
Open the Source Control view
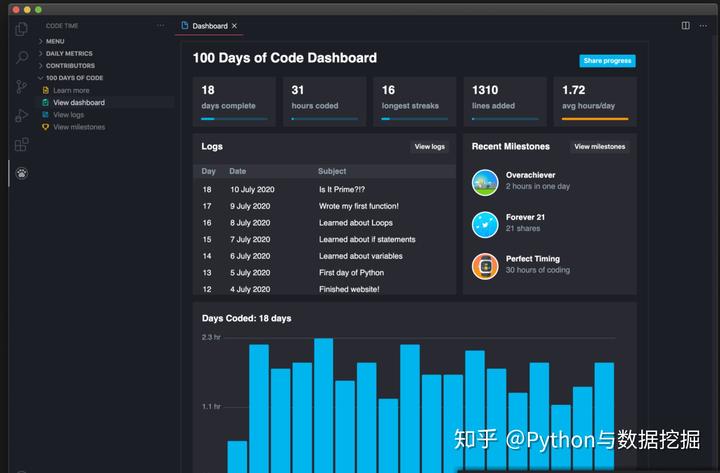21,87
